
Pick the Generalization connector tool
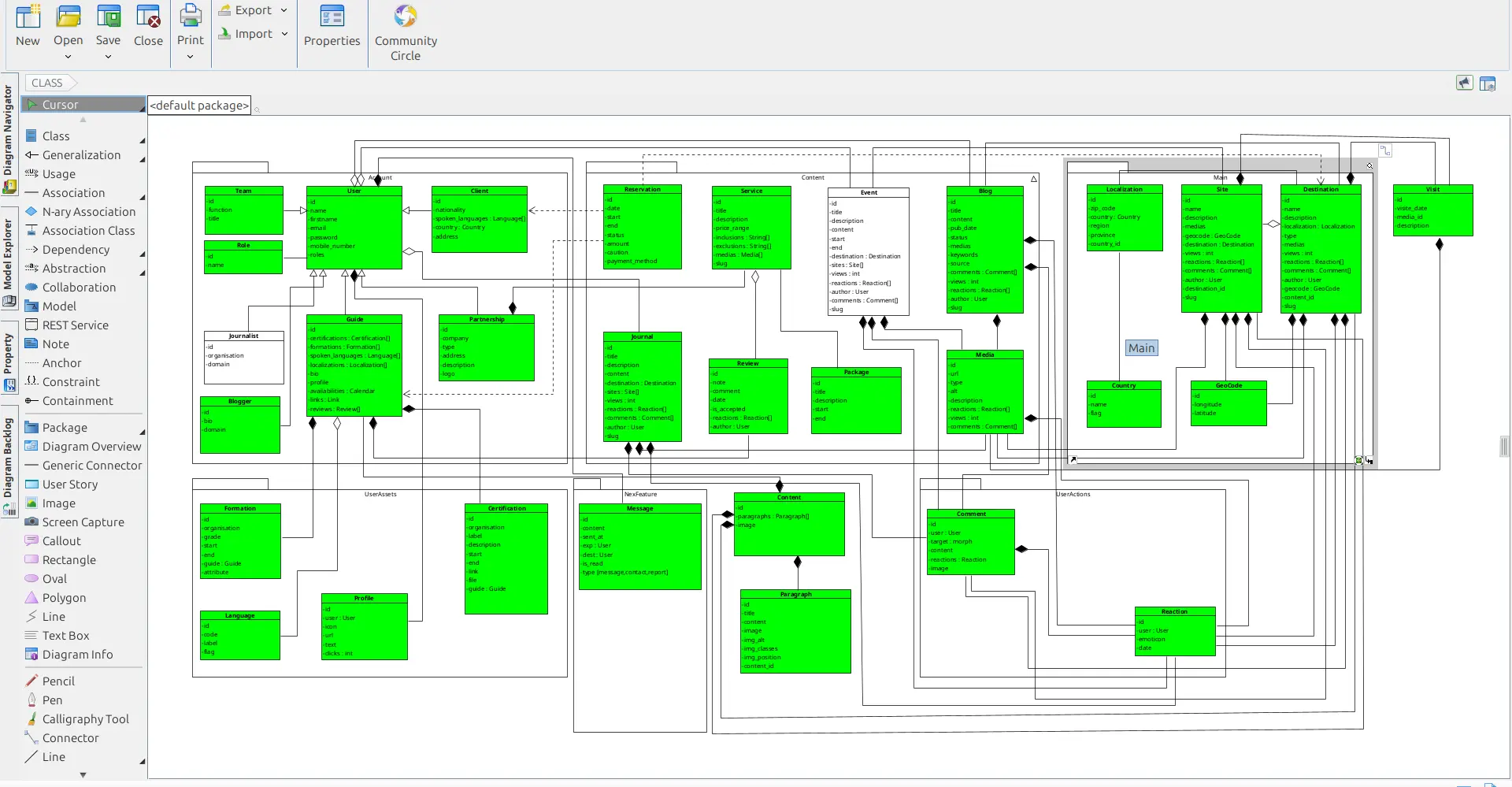[81, 155]
